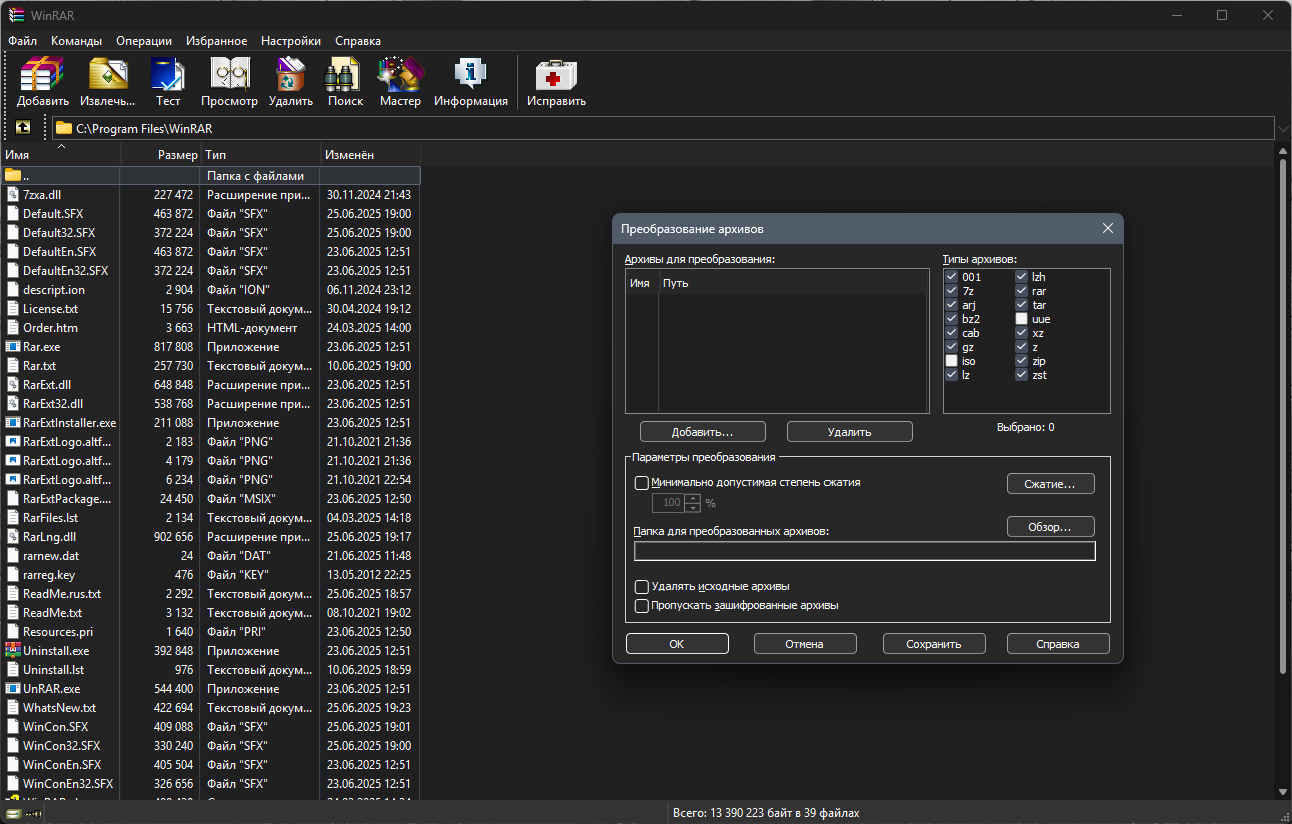Click the Отмена button
The width and height of the screenshot is (1292, 824).
pyautogui.click(x=804, y=644)
